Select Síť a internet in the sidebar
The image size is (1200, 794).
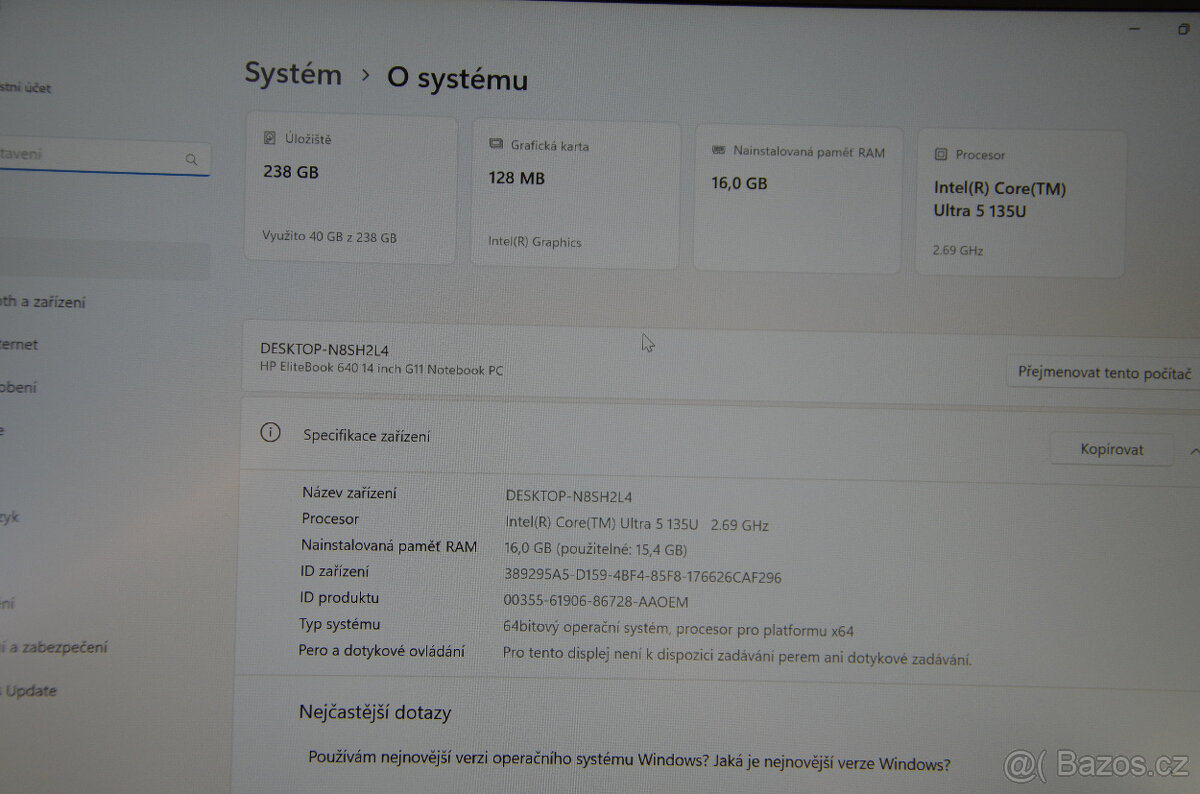pos(20,344)
